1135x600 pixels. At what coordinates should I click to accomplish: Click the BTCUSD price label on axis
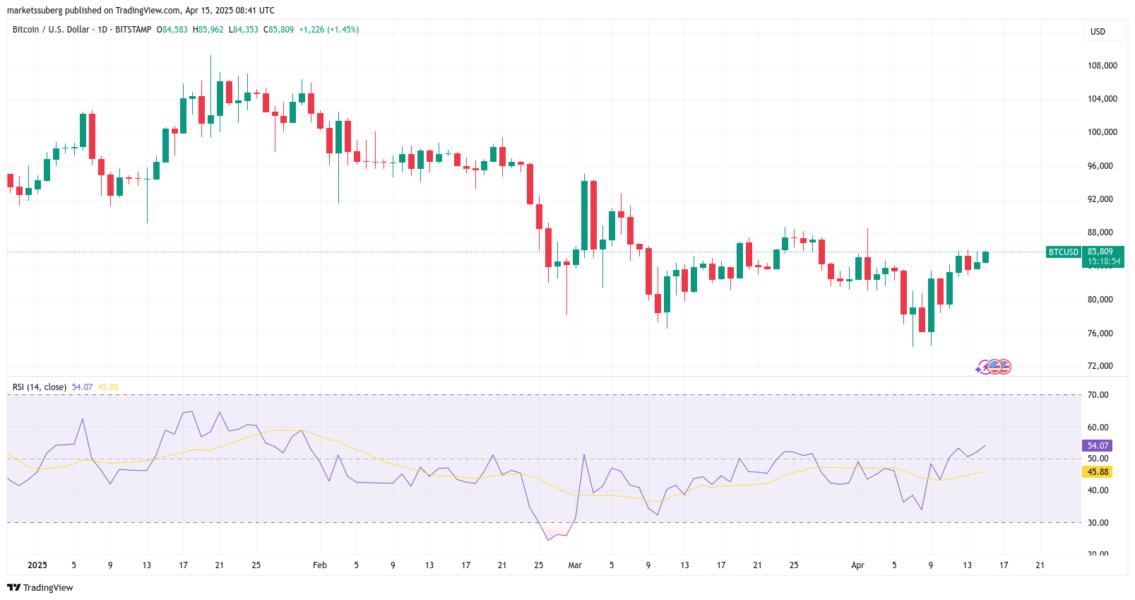tap(1063, 252)
